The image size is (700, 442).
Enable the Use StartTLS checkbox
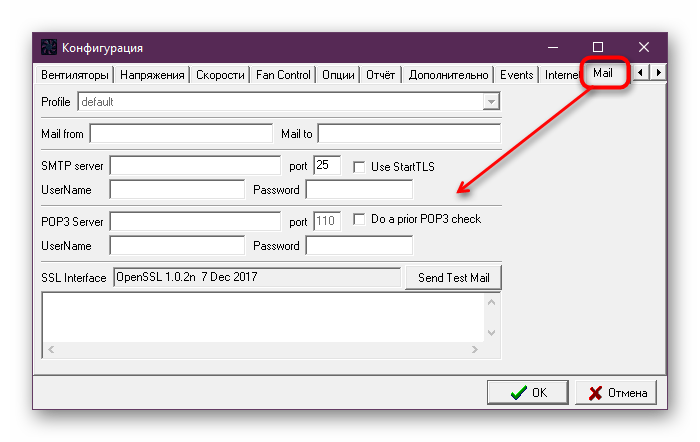[359, 166]
